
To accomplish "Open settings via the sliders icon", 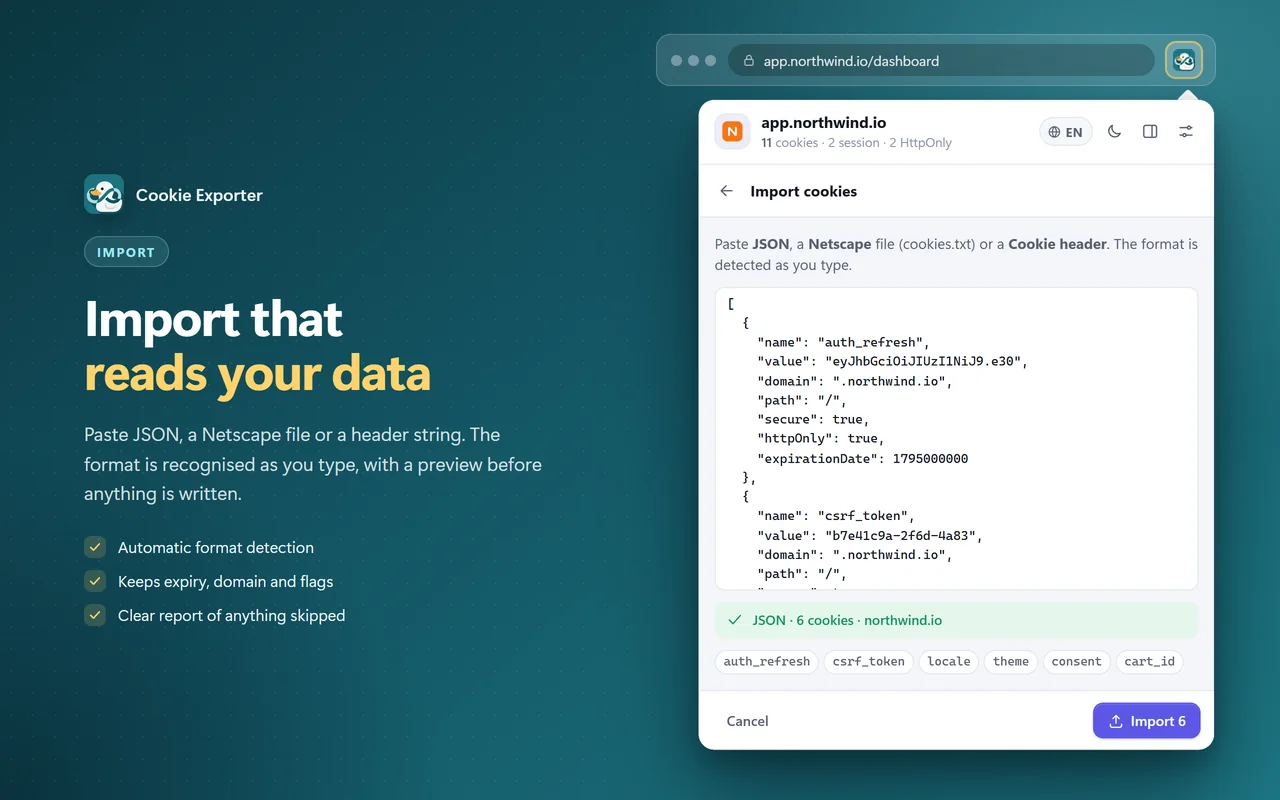I will (x=1186, y=131).
